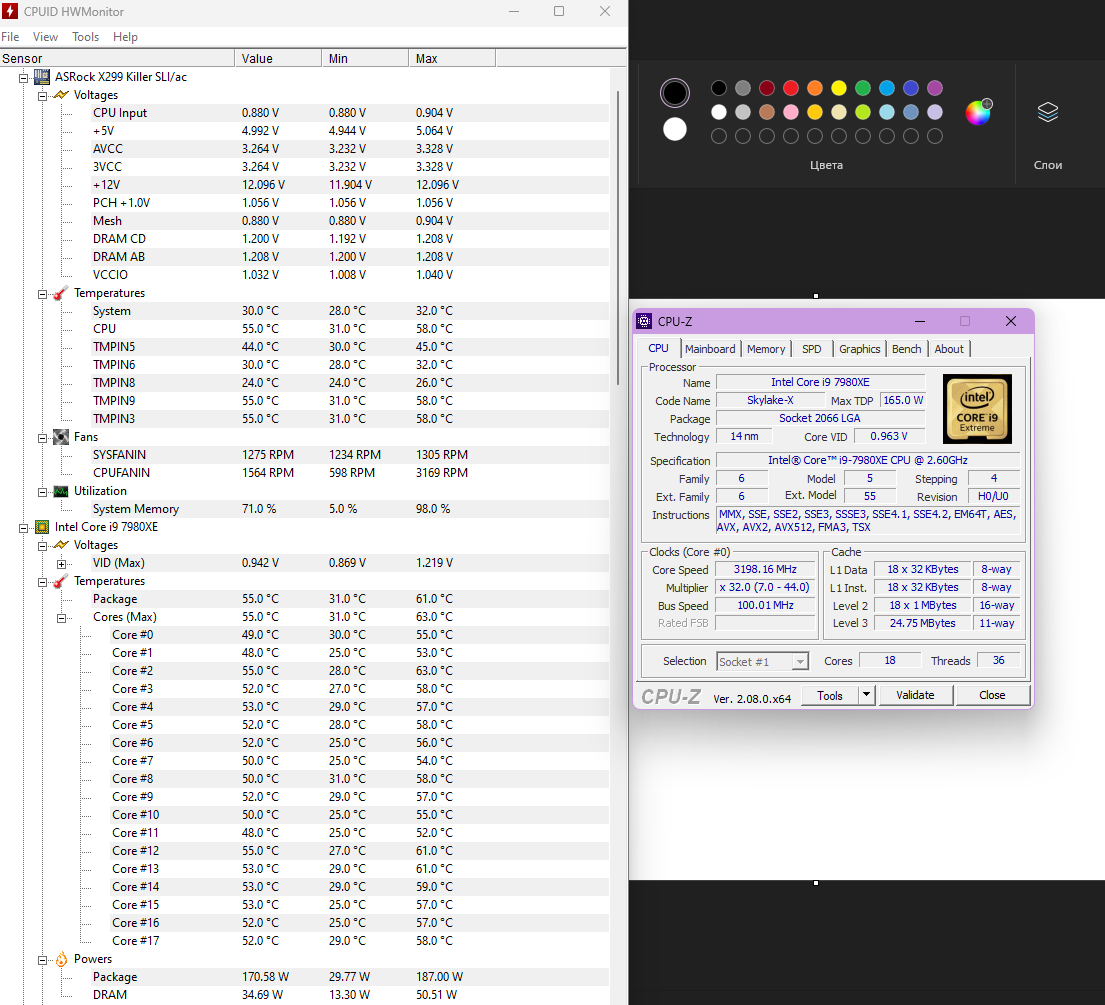Click the Core Speed field showing 3198.16 MHz
The image size is (1105, 1005).
(765, 569)
